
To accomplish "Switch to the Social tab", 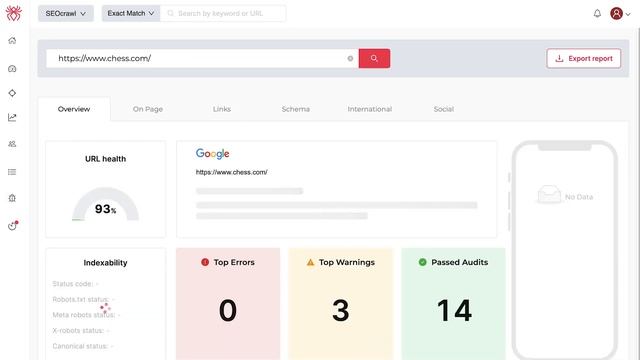I will (444, 109).
